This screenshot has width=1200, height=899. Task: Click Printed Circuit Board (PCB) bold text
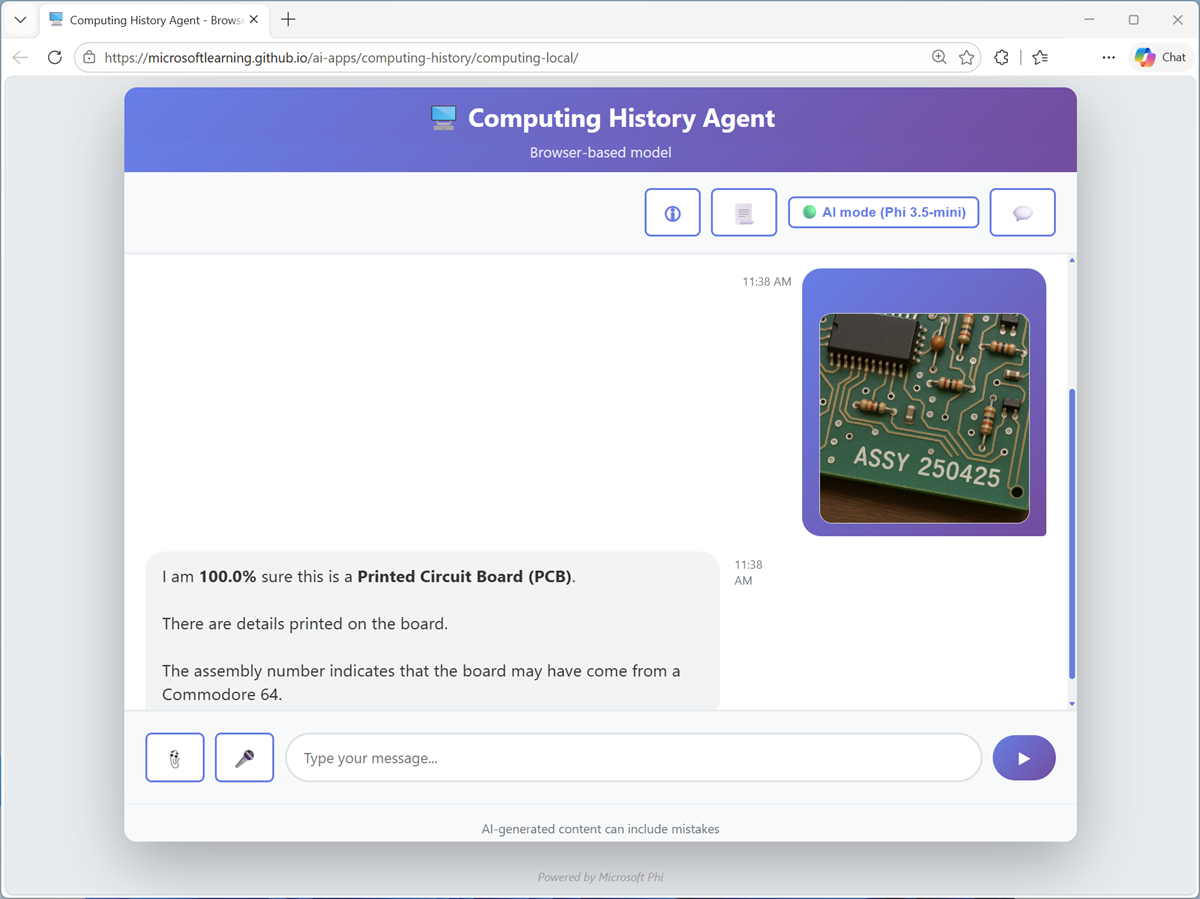[x=465, y=576]
